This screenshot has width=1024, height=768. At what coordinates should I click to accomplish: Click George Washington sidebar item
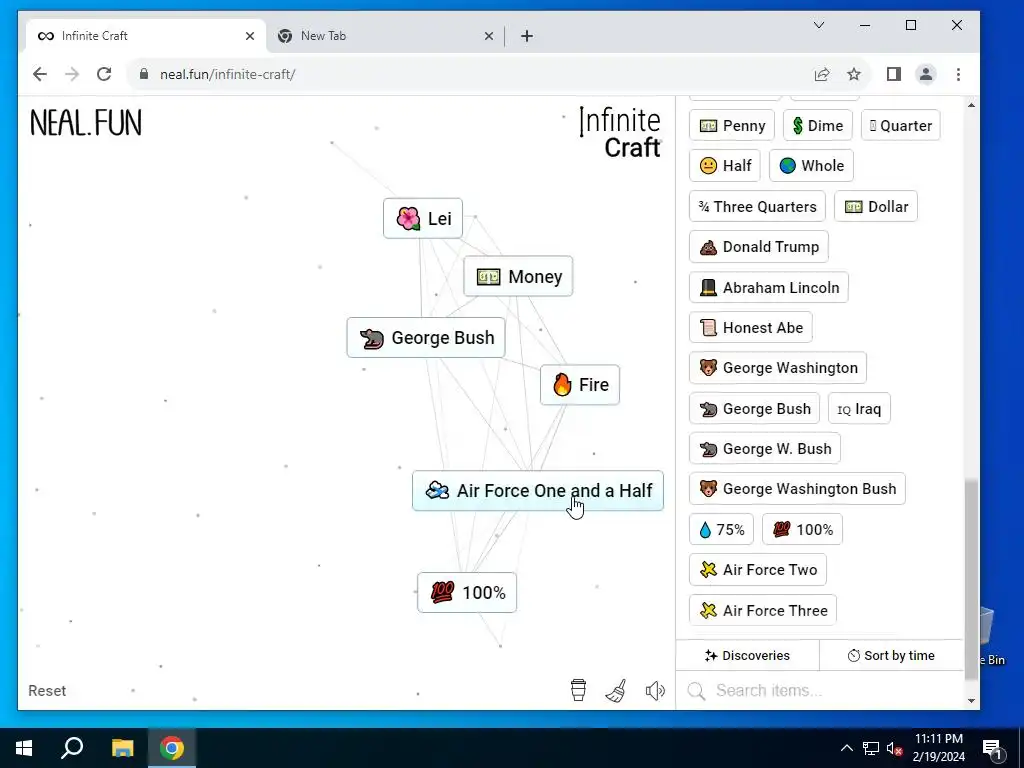tap(778, 368)
